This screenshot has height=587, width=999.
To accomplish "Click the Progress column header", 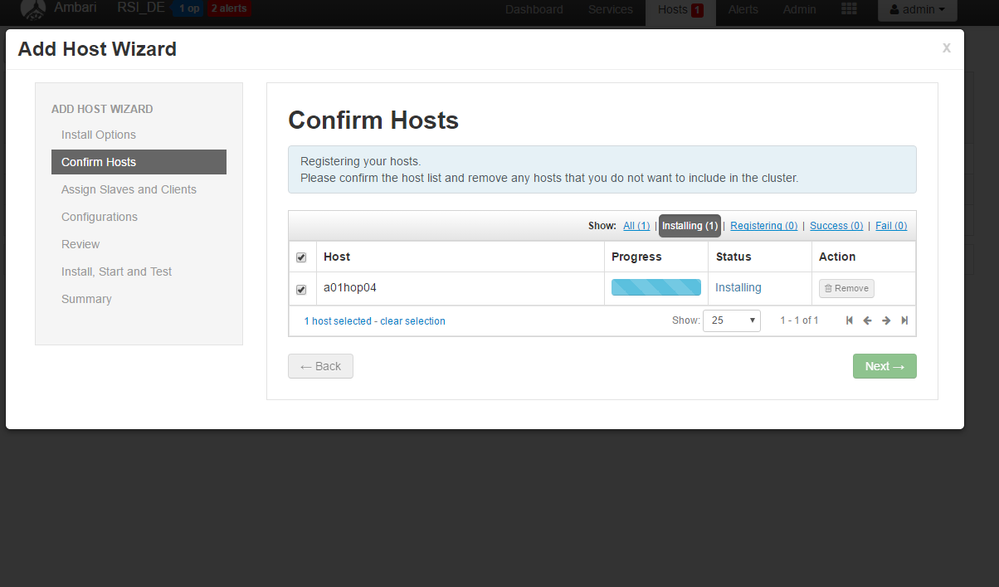I will (x=636, y=257).
